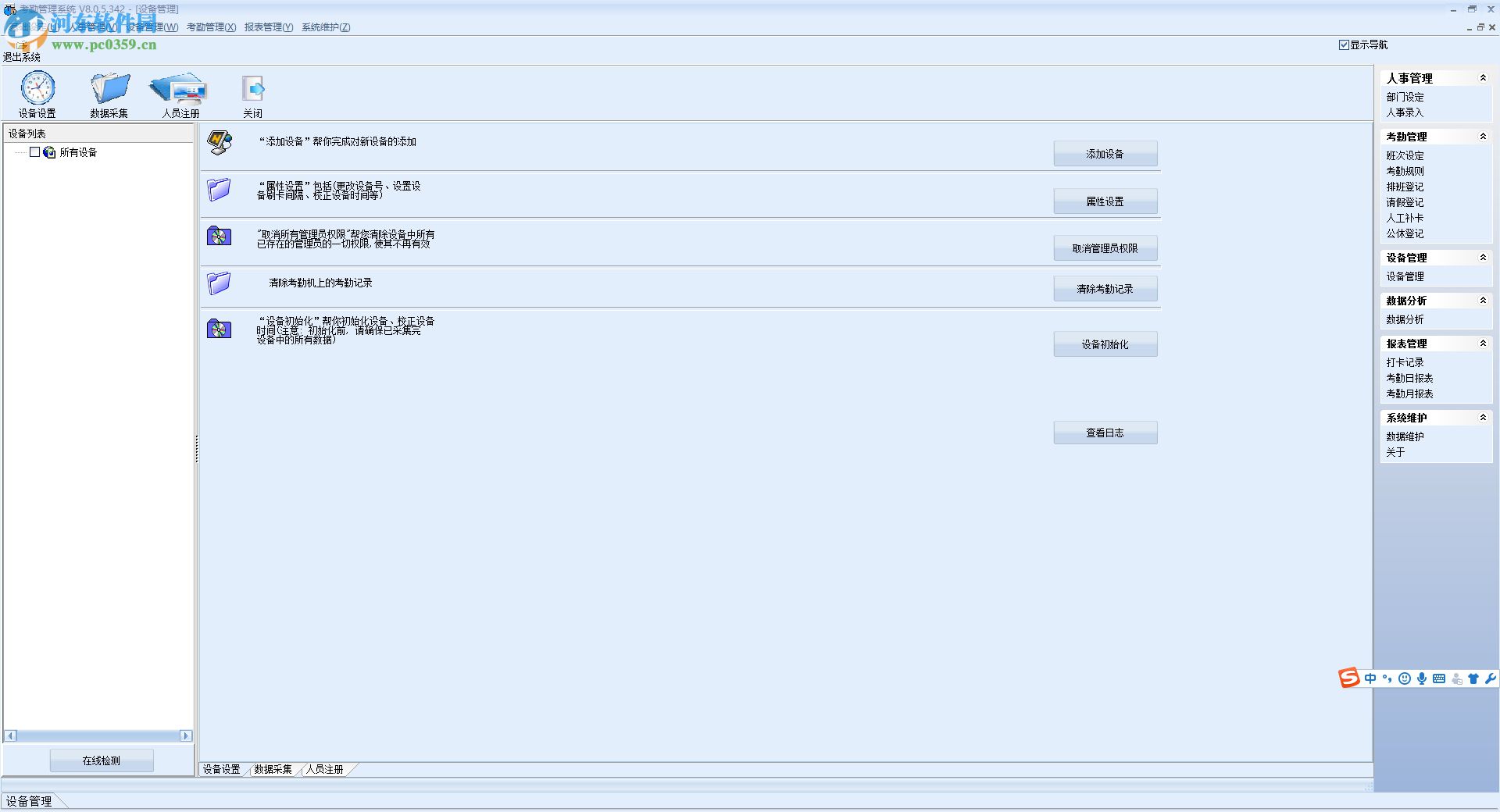Open the 系统维护(Z) menu
1500x812 pixels.
(326, 27)
